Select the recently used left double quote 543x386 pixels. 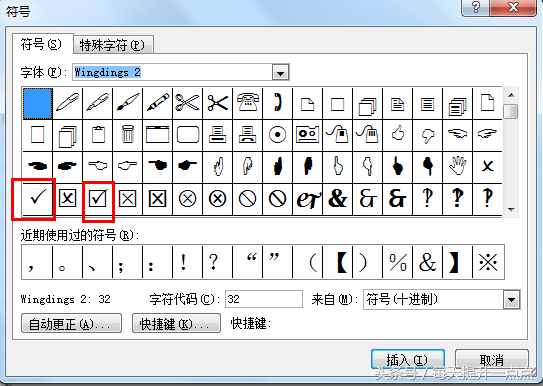247,262
